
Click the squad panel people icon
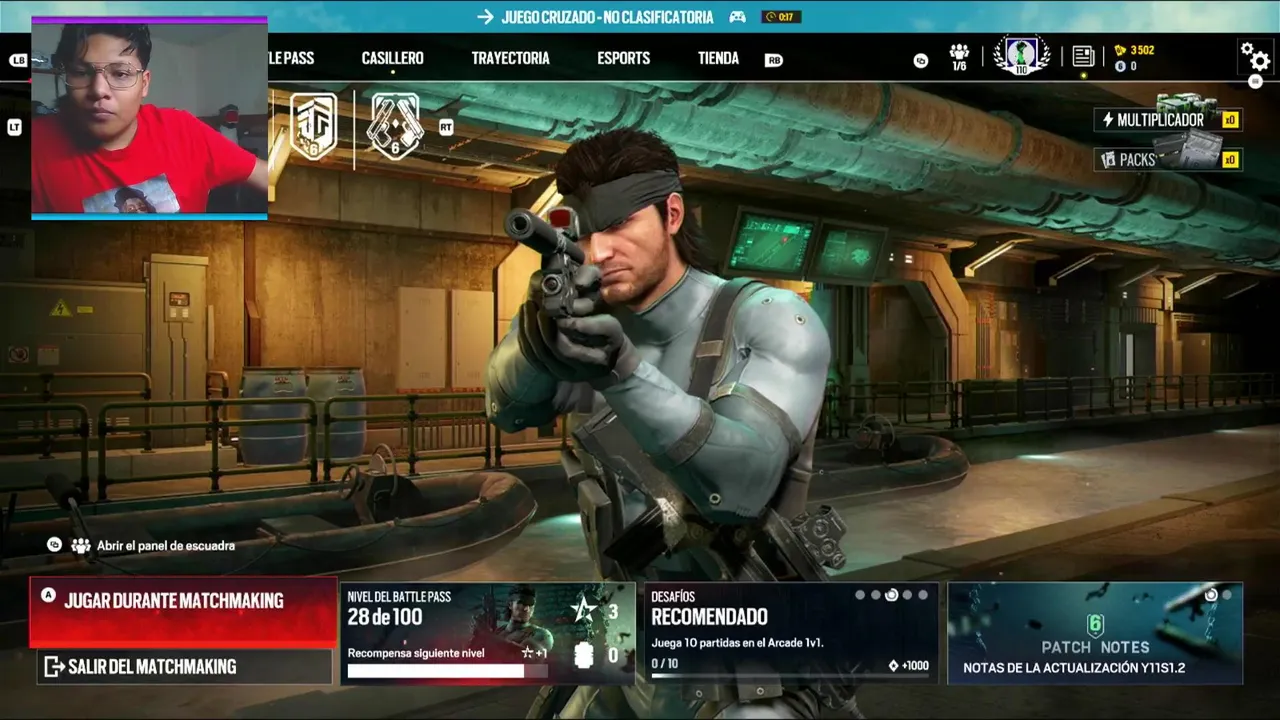pyautogui.click(x=81, y=546)
